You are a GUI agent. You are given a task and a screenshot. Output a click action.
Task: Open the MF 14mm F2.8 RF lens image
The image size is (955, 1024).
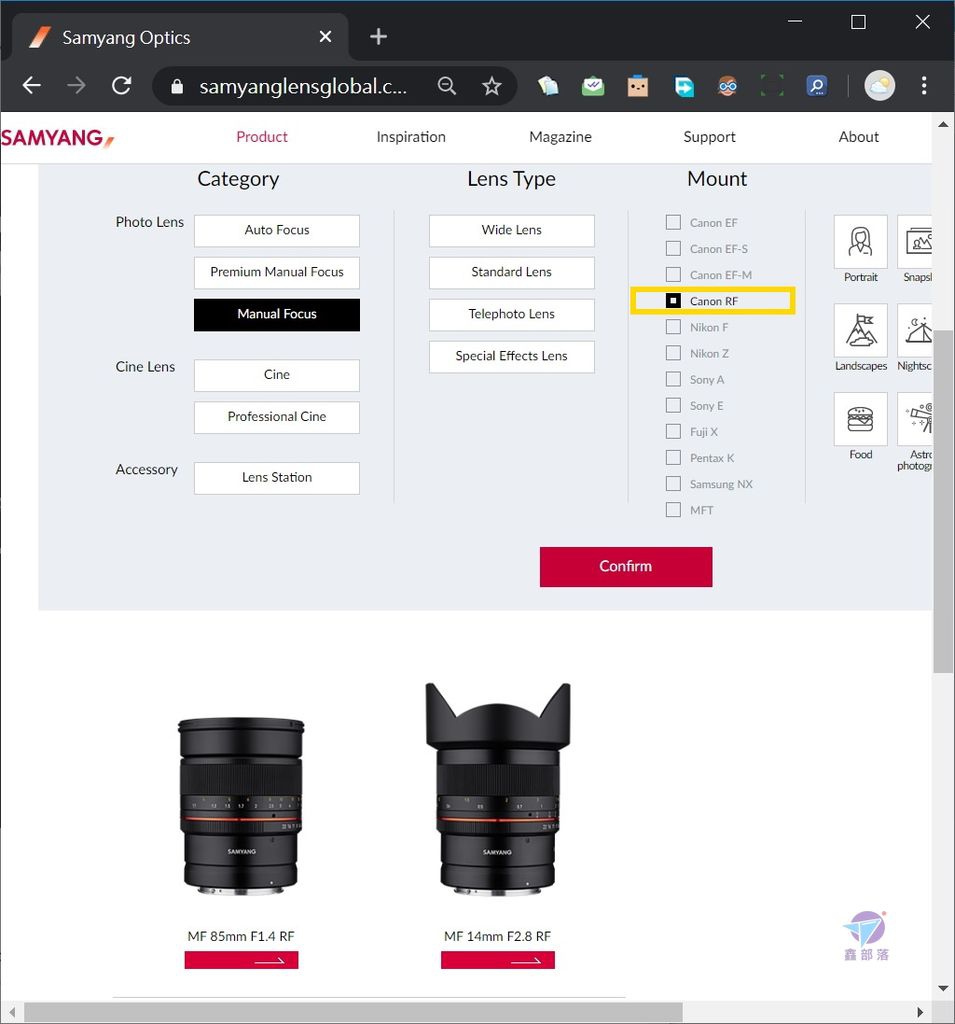pyautogui.click(x=498, y=789)
